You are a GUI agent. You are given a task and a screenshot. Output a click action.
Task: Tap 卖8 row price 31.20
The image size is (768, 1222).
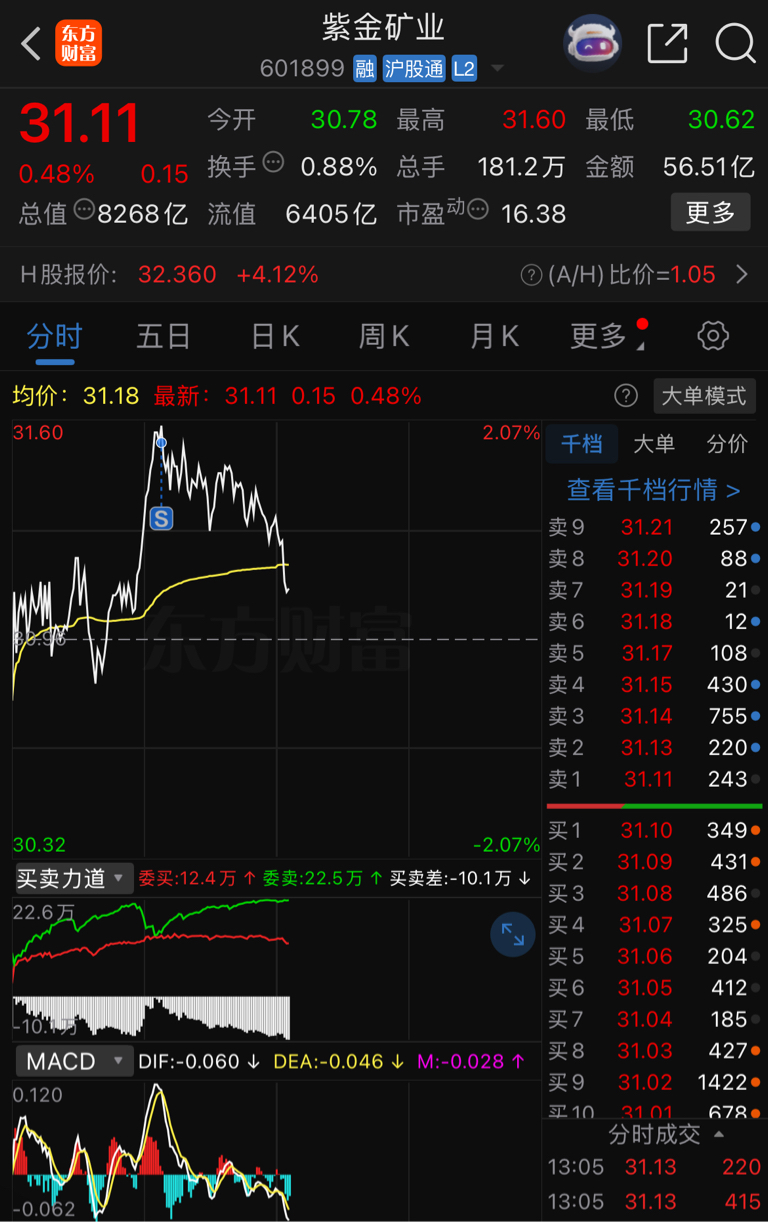point(647,558)
